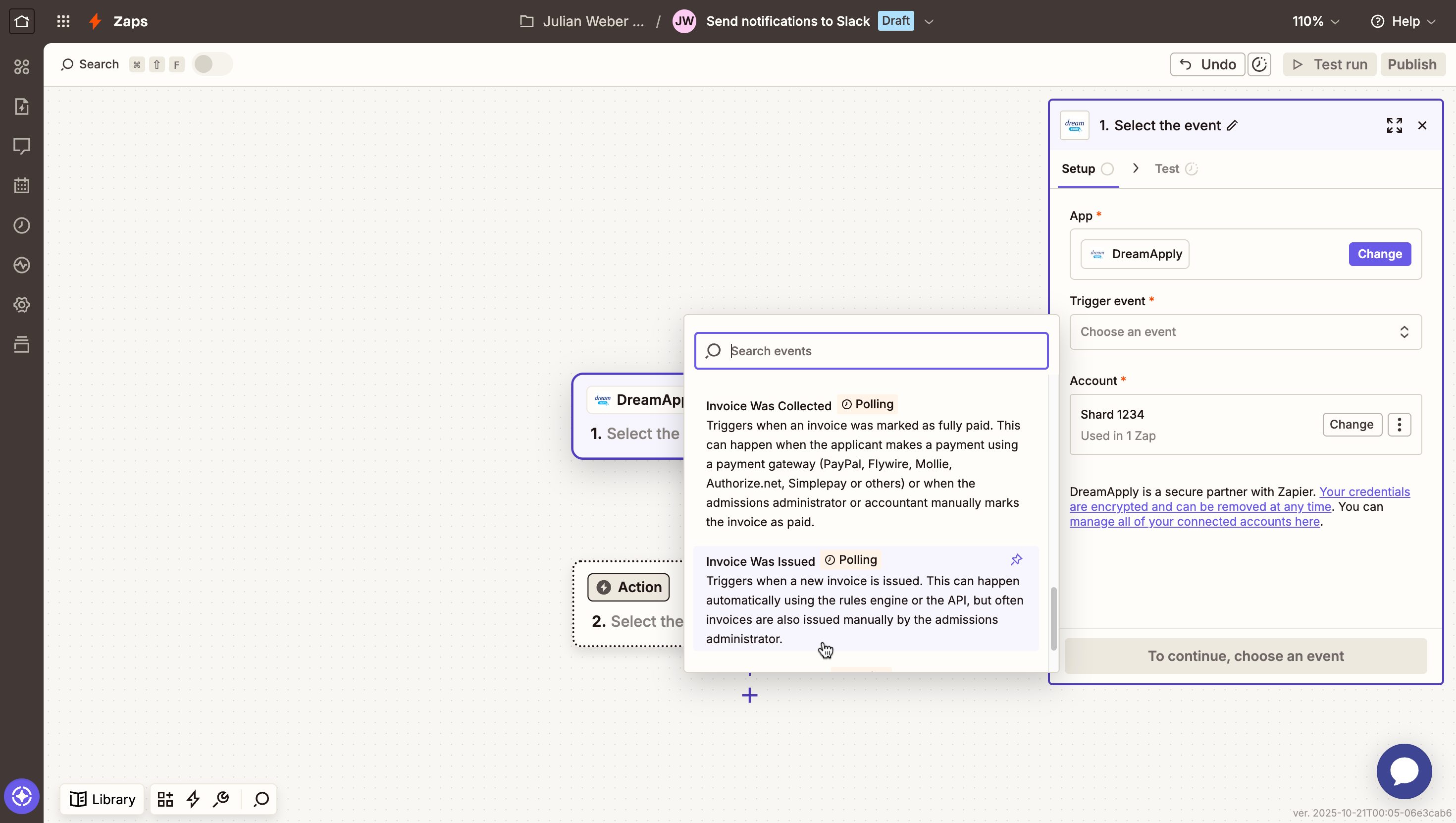Open Your credentials are encrypted link

1240,499
